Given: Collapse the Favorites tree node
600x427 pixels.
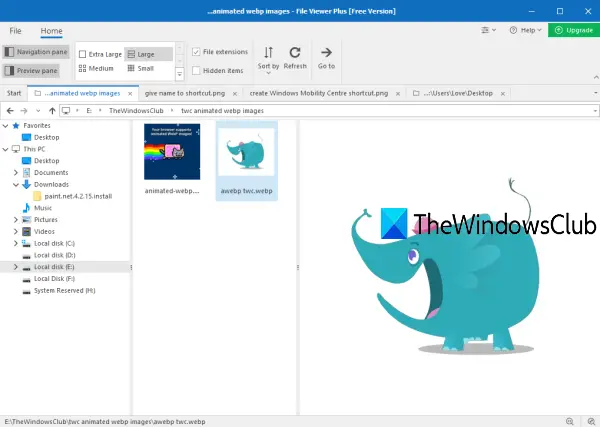Looking at the screenshot, I should pyautogui.click(x=6, y=125).
